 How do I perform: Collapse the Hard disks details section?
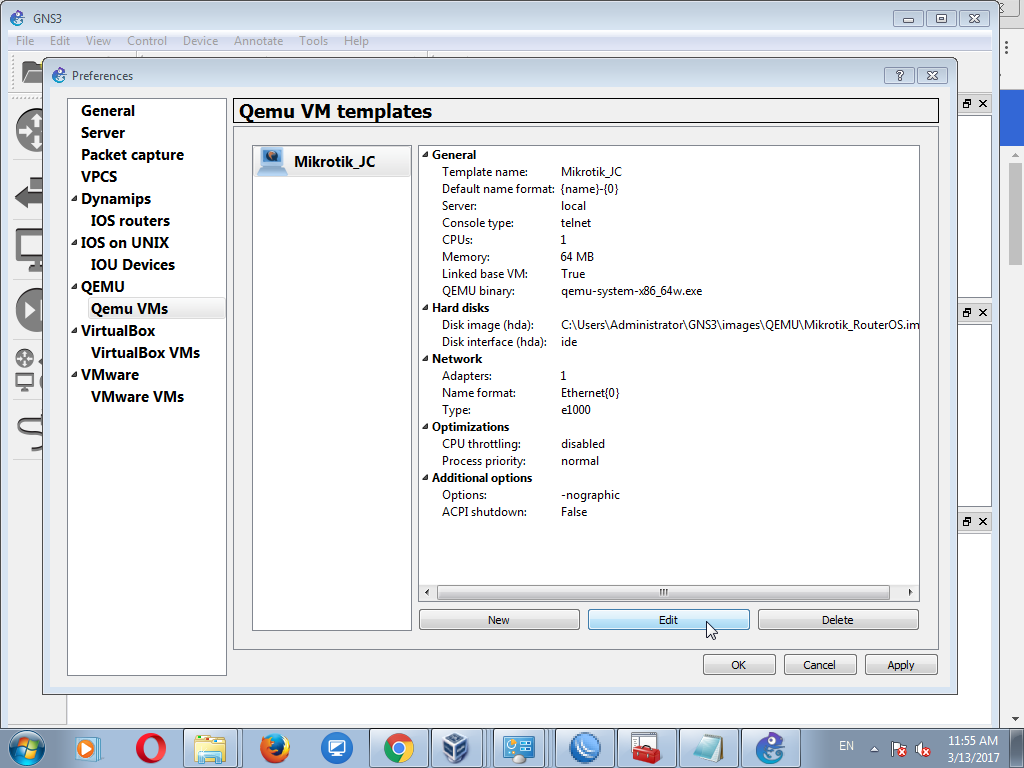[x=426, y=308]
